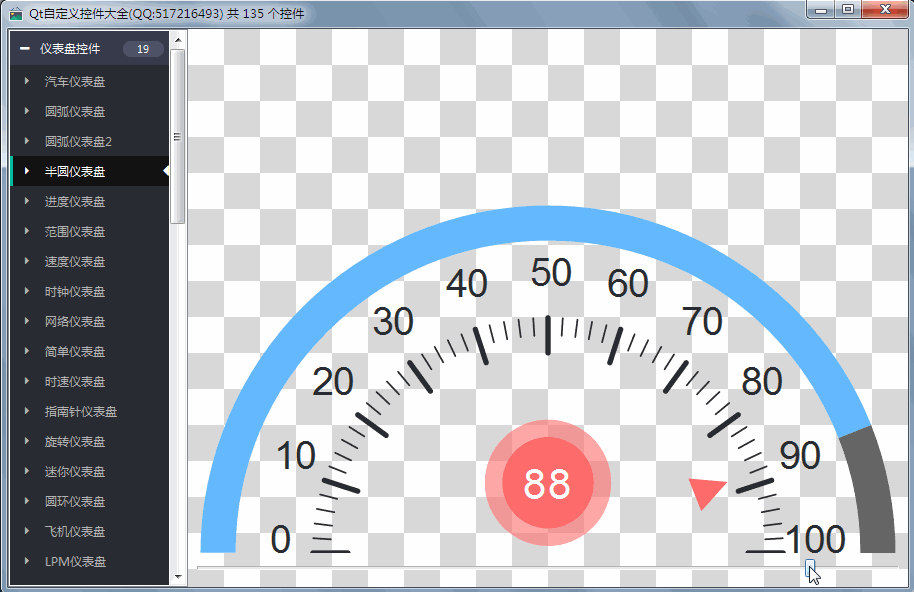Click the sidebar scrollbar down arrow

point(178,577)
